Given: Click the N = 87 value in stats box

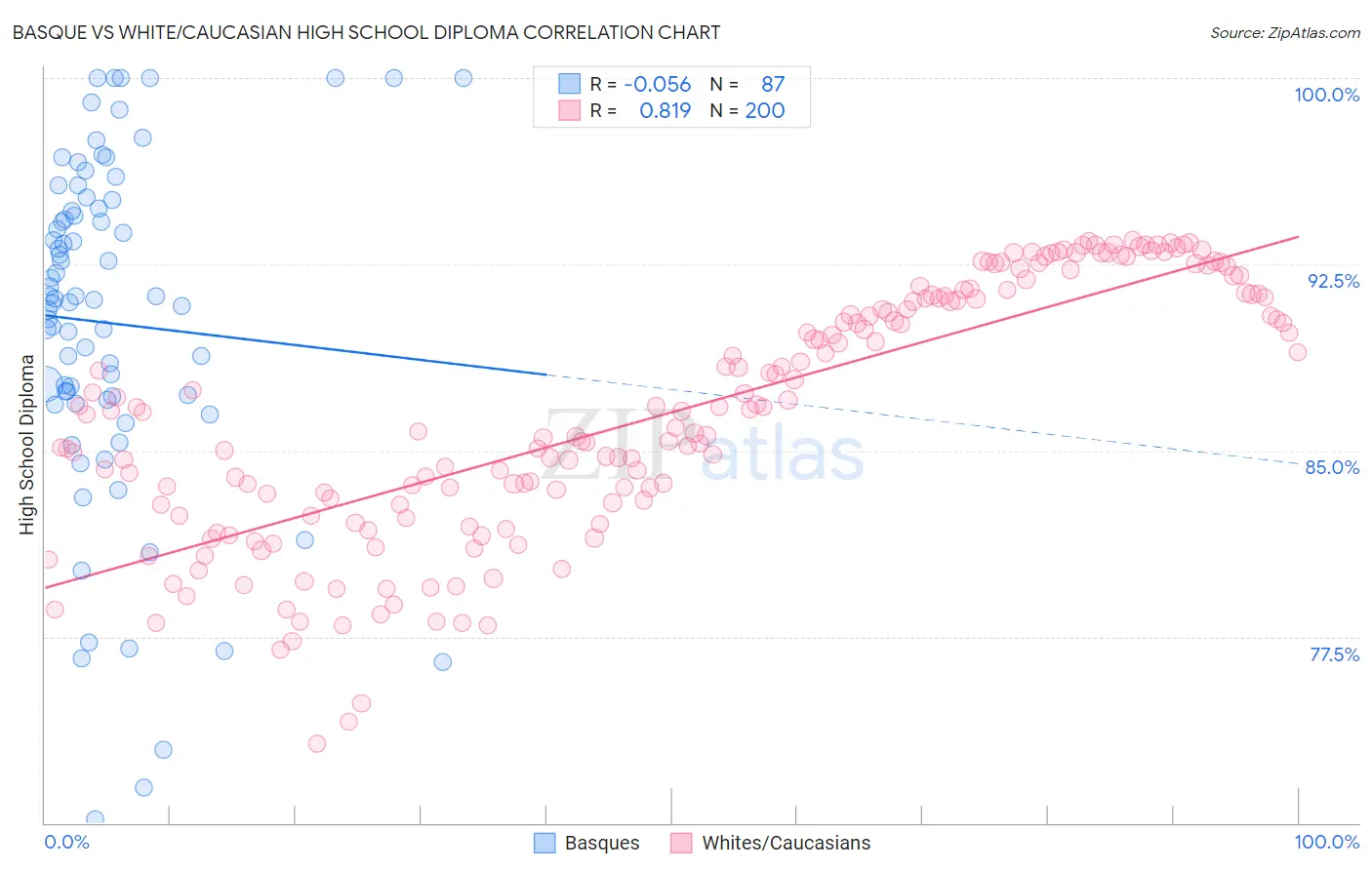Looking at the screenshot, I should tap(747, 84).
